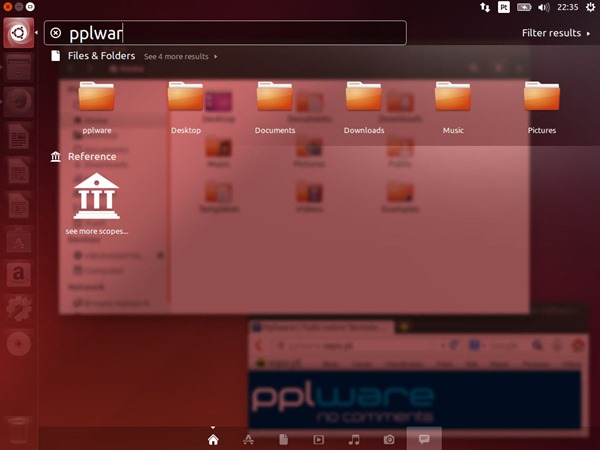Click the Reference category header
This screenshot has width=600, height=450.
click(92, 157)
